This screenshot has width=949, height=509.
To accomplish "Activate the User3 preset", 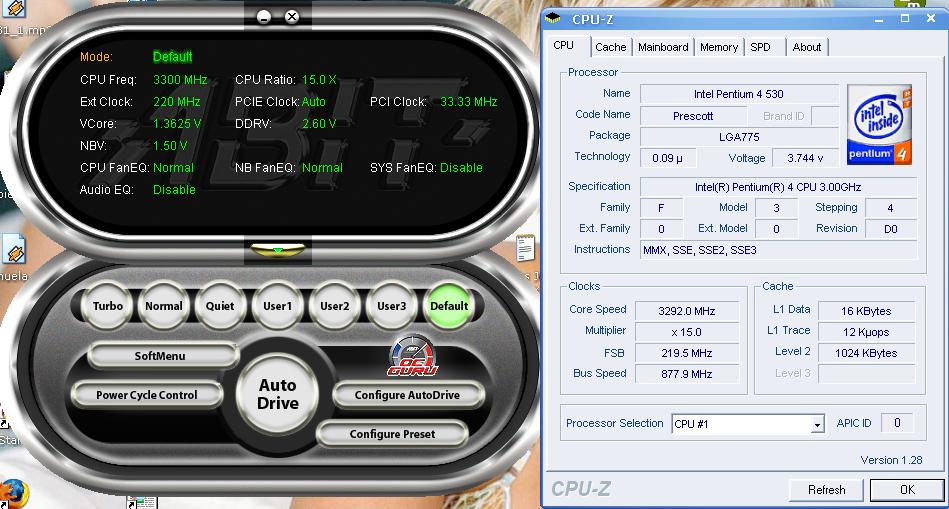I will click(x=392, y=306).
